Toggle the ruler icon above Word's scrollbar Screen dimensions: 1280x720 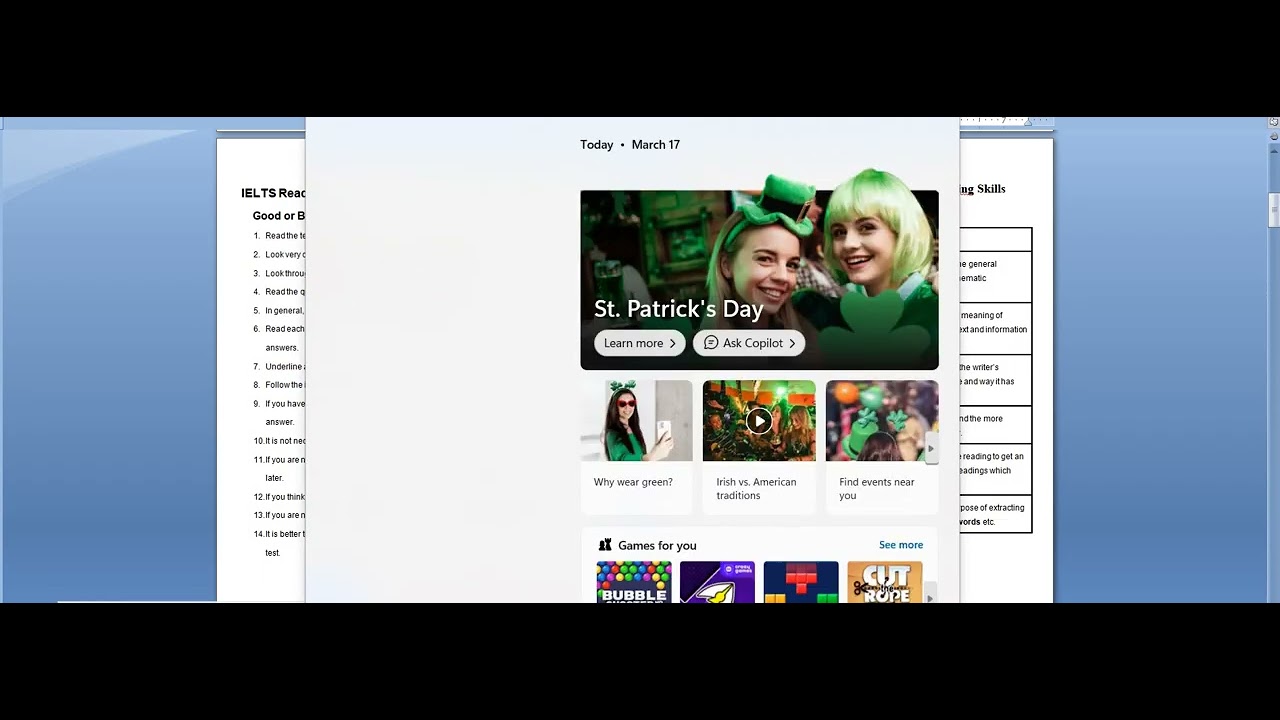click(x=1274, y=122)
